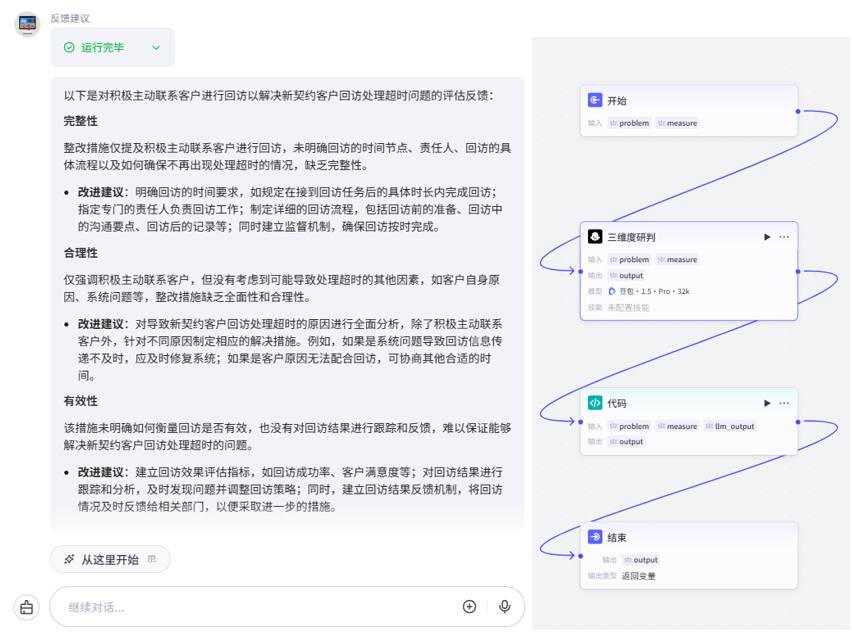This screenshot has width=852, height=632.
Task: Click the microphone voice input icon
Action: [x=504, y=606]
